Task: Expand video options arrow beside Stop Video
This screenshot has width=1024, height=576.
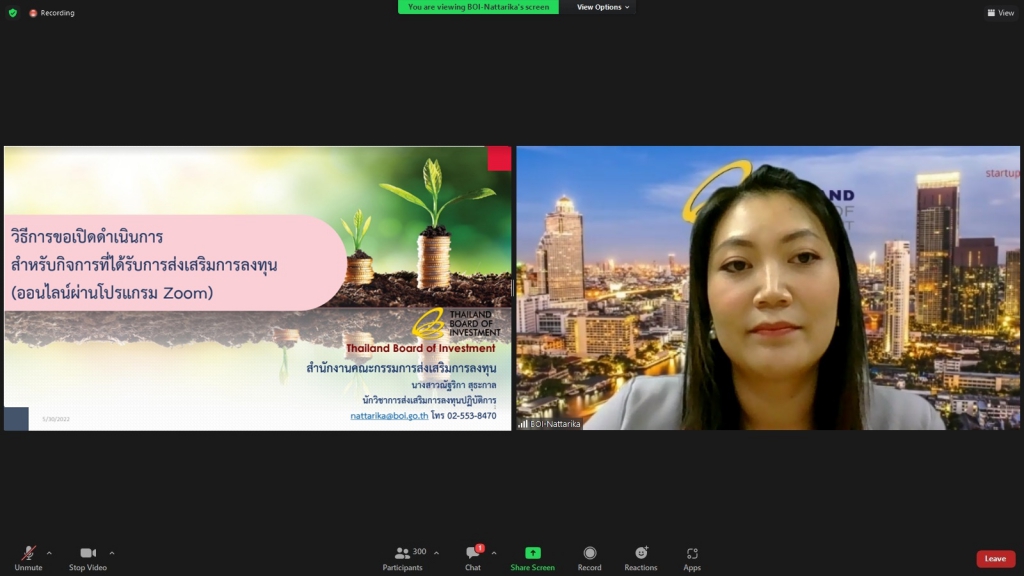Action: click(x=112, y=553)
